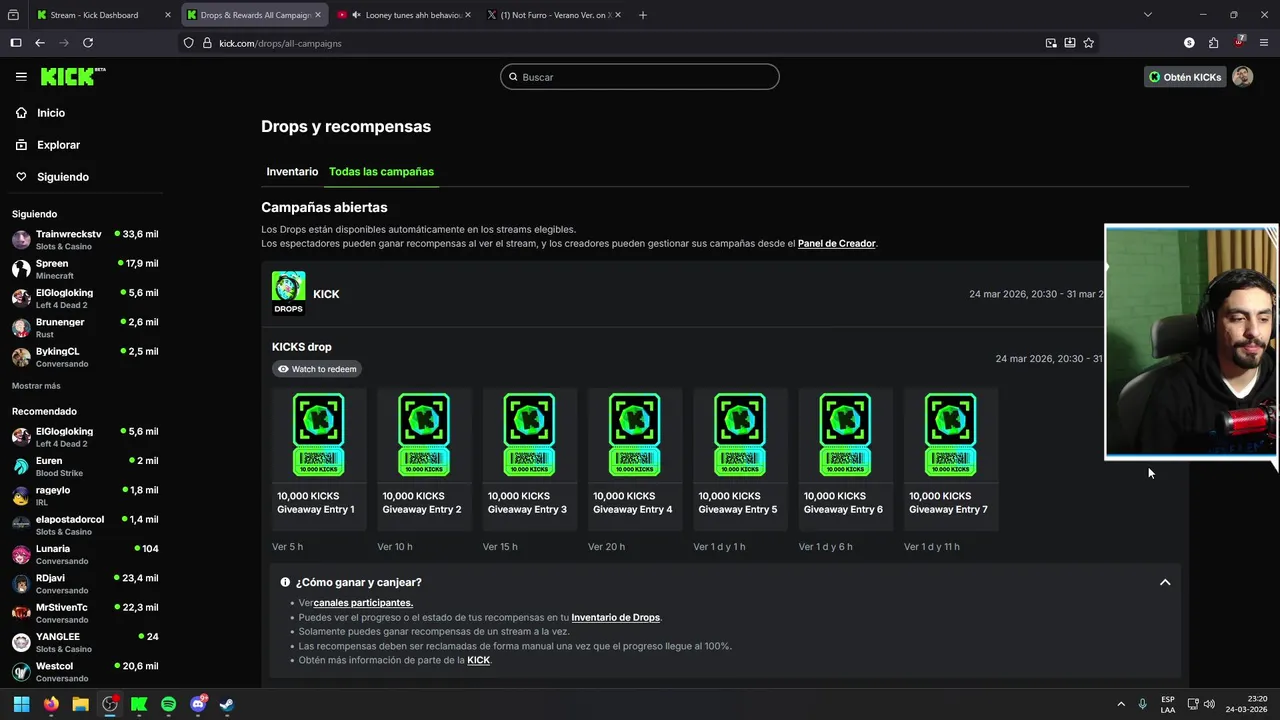Image resolution: width=1280 pixels, height=720 pixels.
Task: Open BykingCL followed channel
Action: coord(85,357)
